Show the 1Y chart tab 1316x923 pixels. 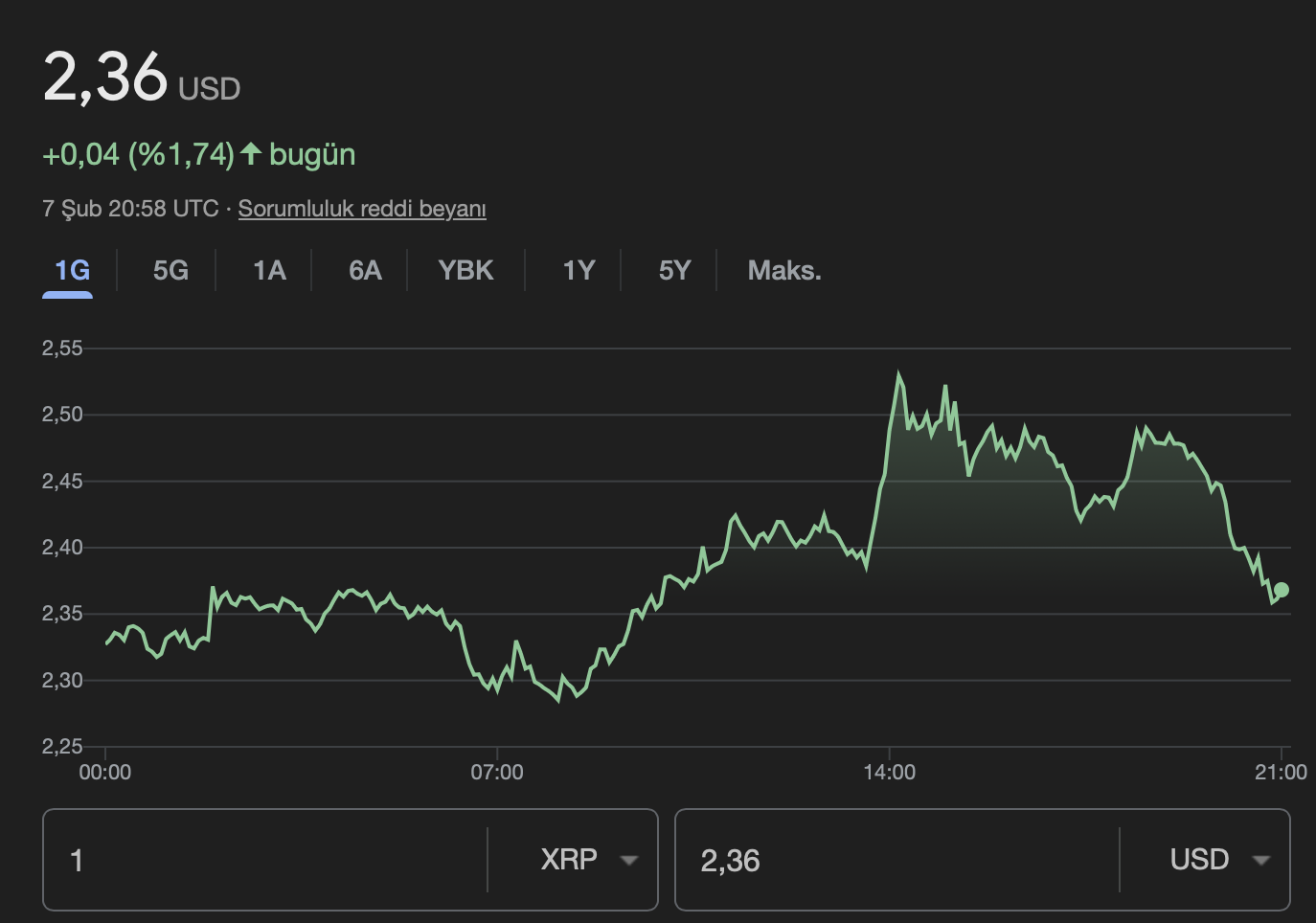coord(579,270)
